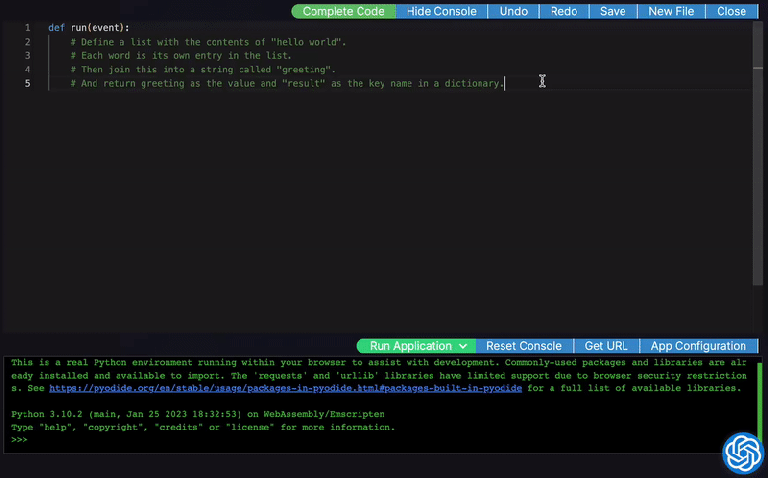Create a New File

point(671,11)
